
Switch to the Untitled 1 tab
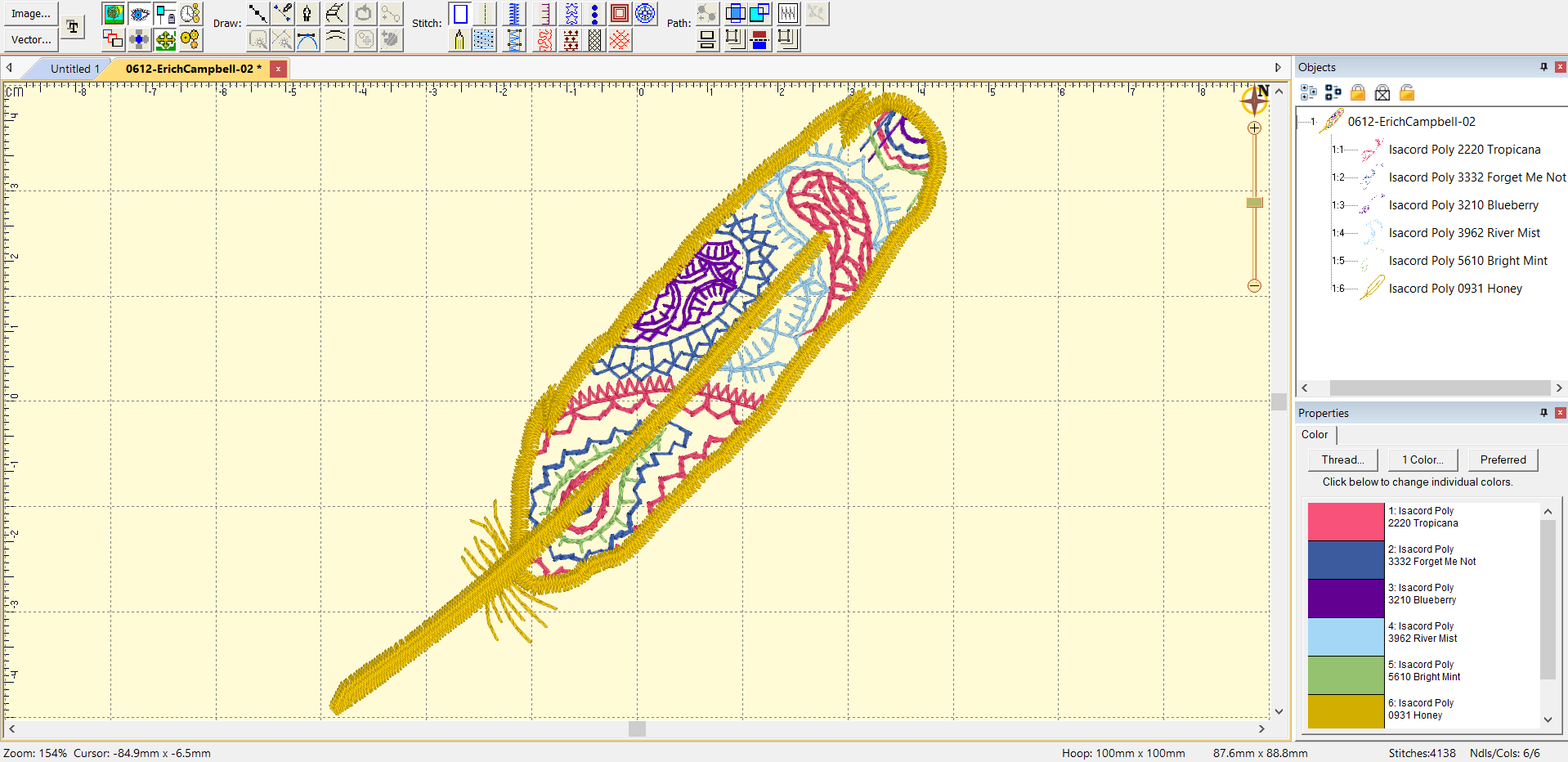74,69
